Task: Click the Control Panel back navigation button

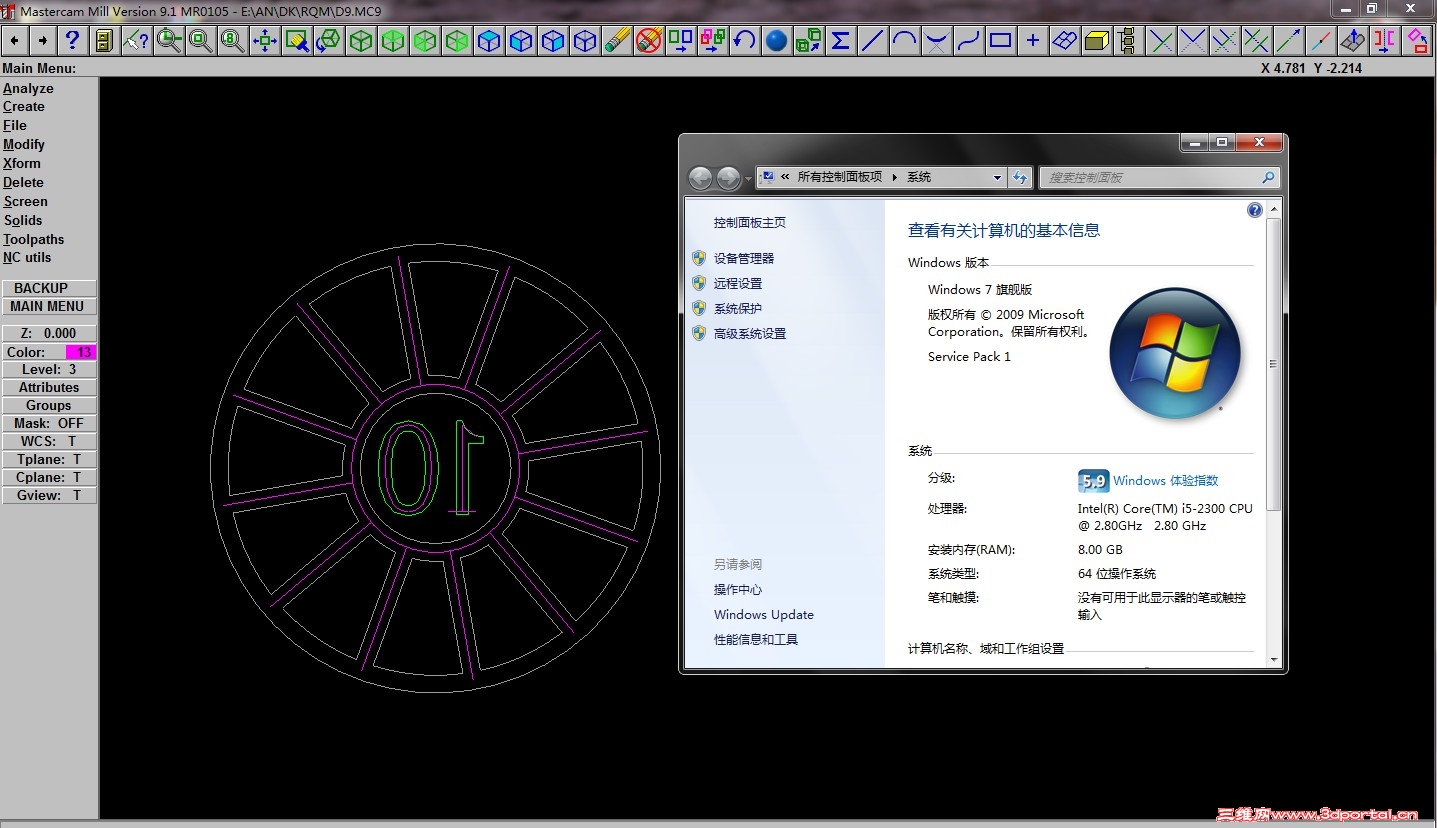Action: (x=700, y=178)
